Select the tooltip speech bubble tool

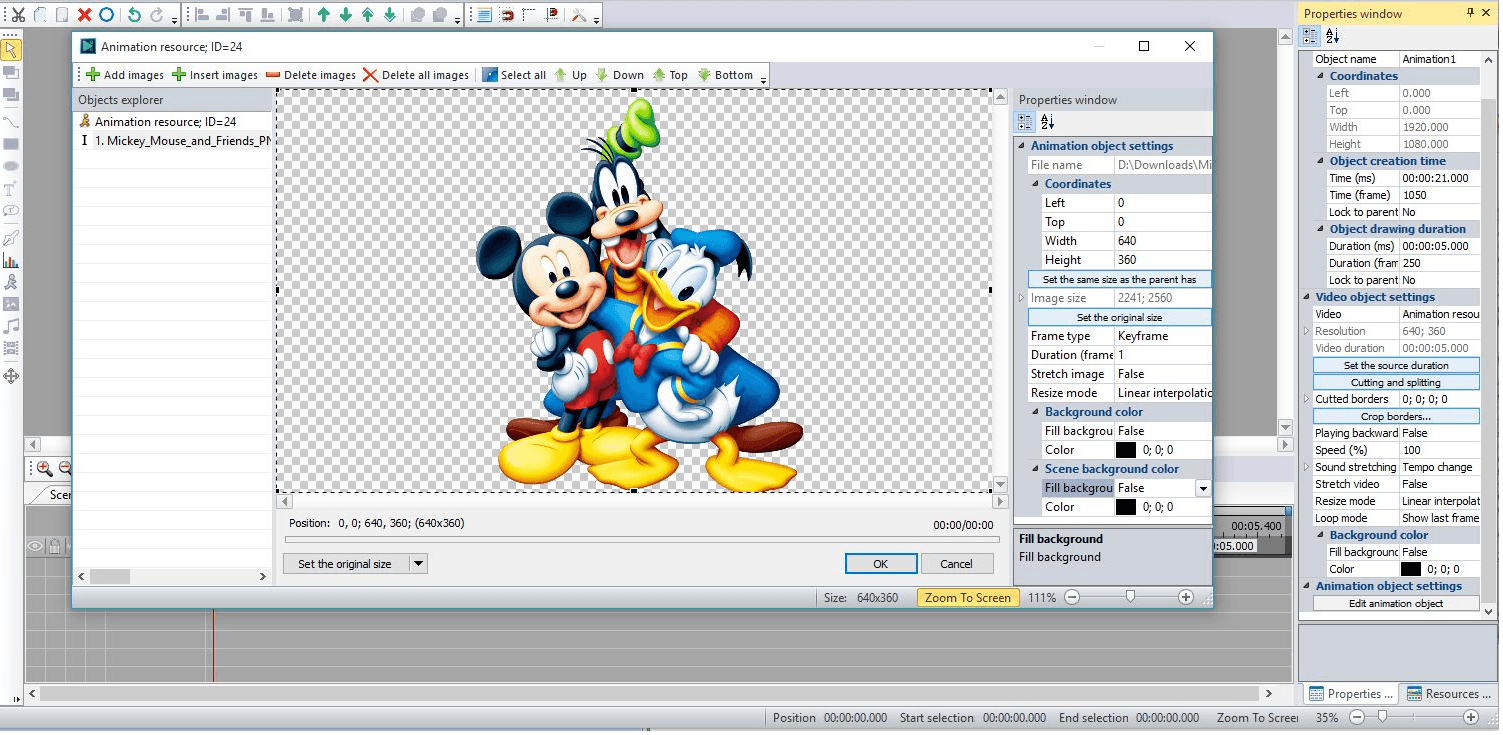[11, 211]
